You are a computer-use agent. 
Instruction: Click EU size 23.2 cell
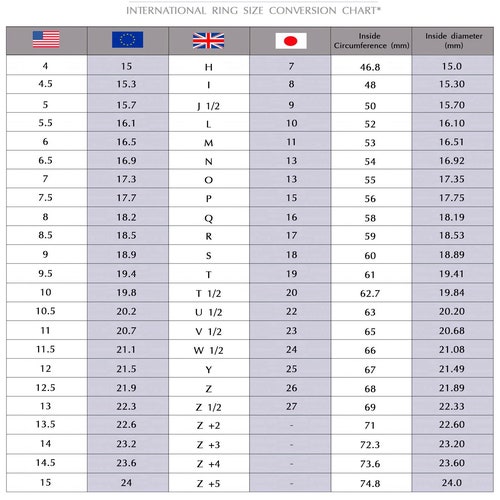pos(128,444)
